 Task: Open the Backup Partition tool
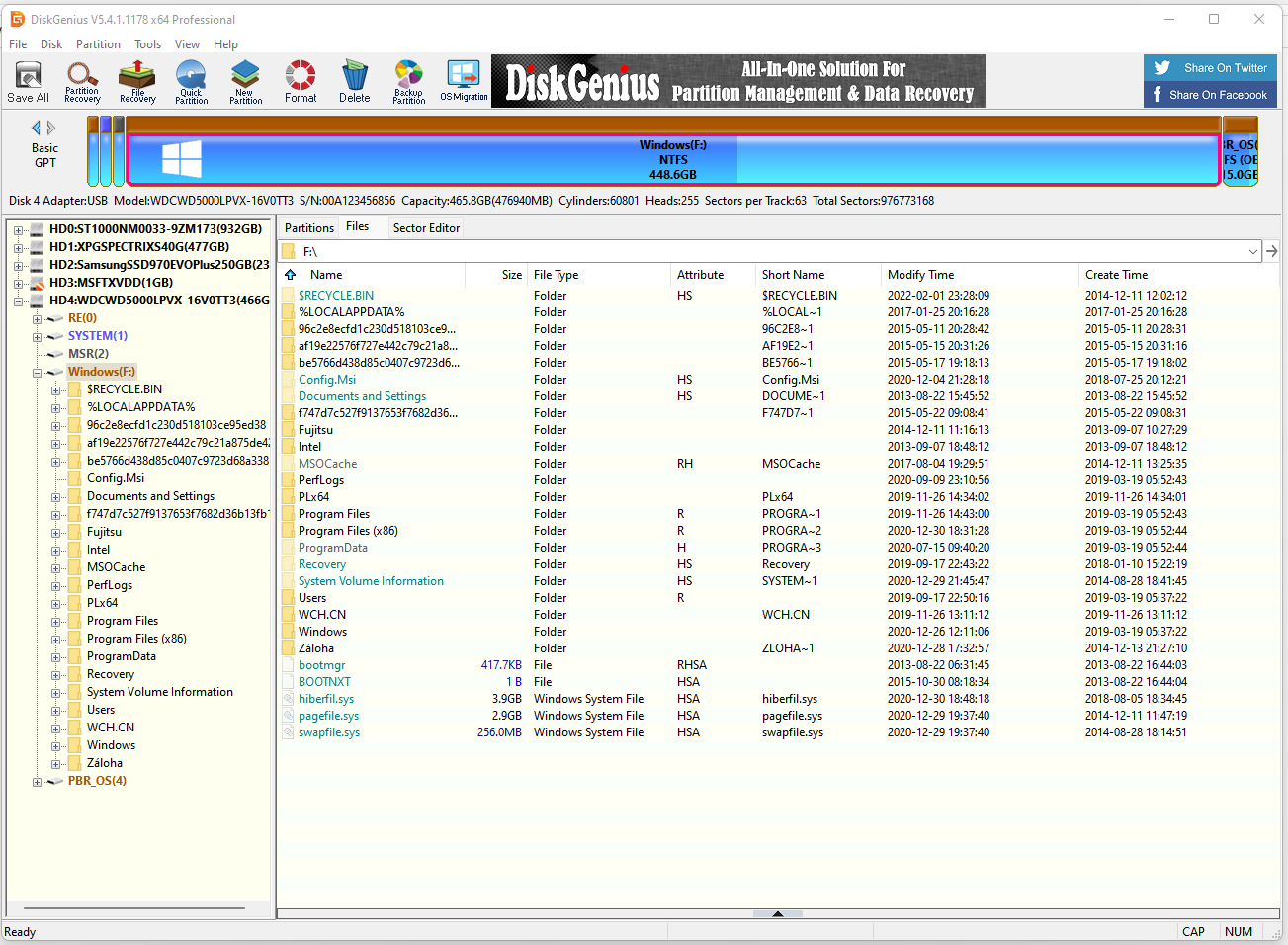(x=408, y=81)
